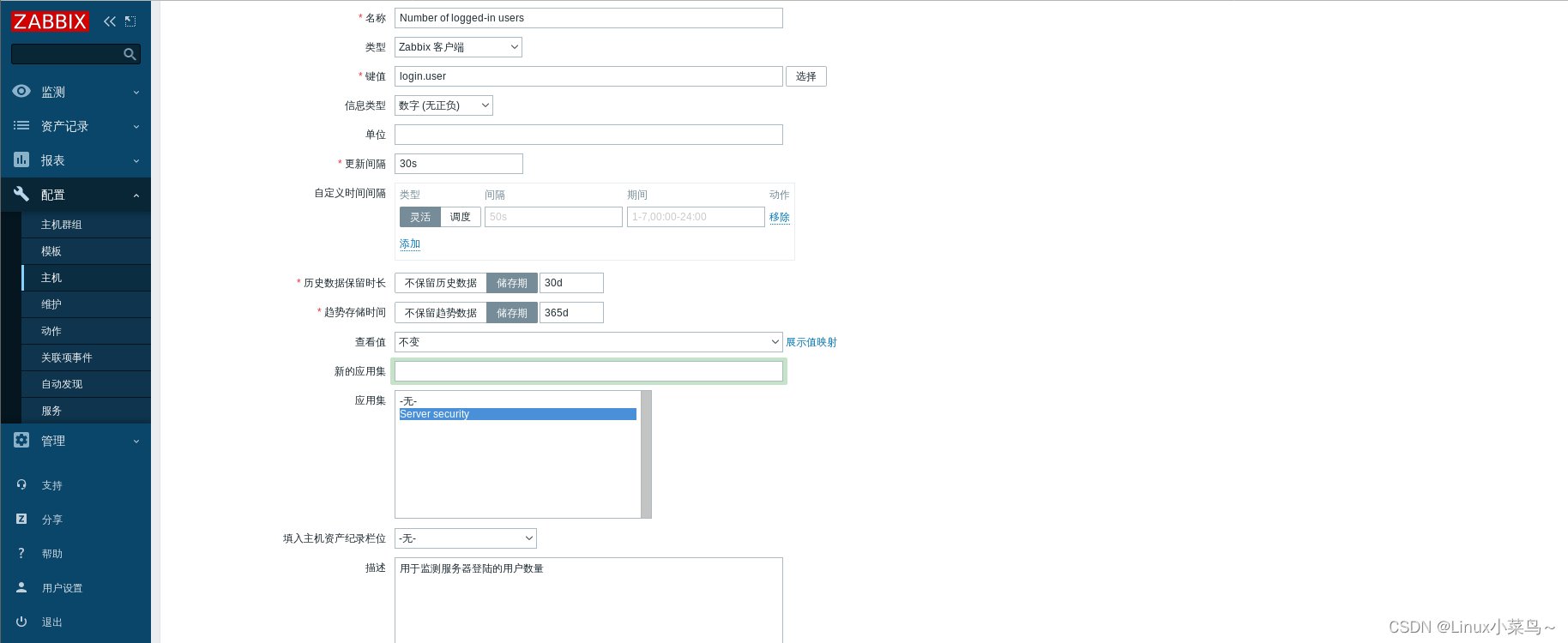Expand the 资产记录 menu chevron
1568x643 pixels.
click(136, 127)
